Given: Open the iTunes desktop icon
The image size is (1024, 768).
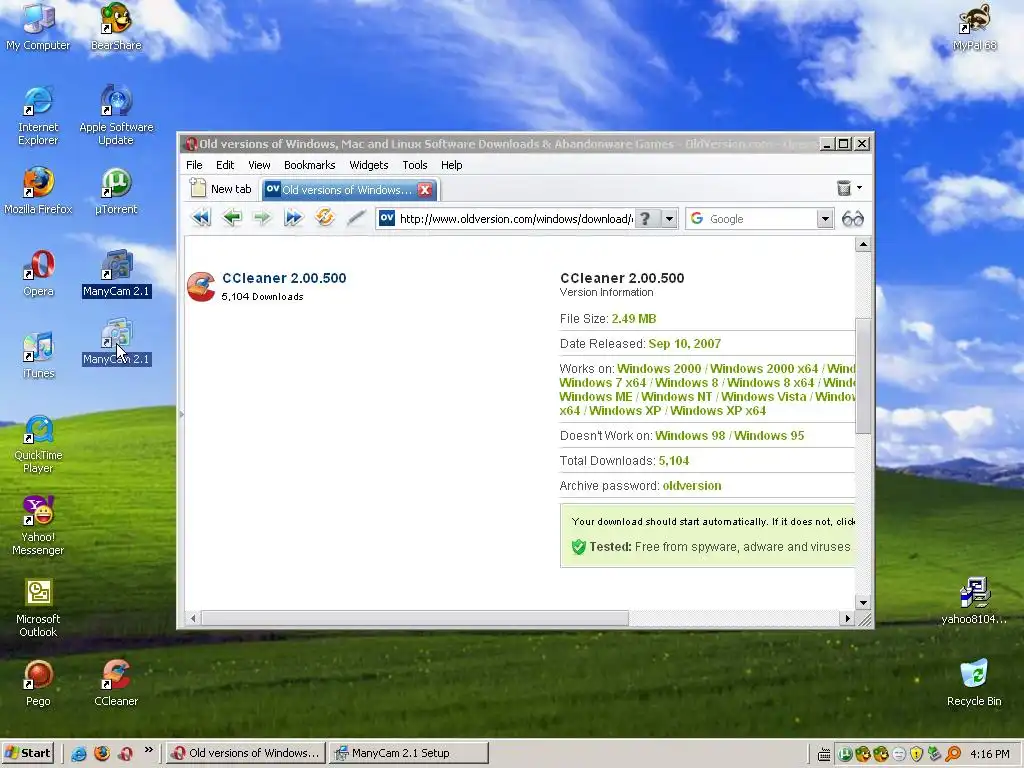Looking at the screenshot, I should (38, 355).
